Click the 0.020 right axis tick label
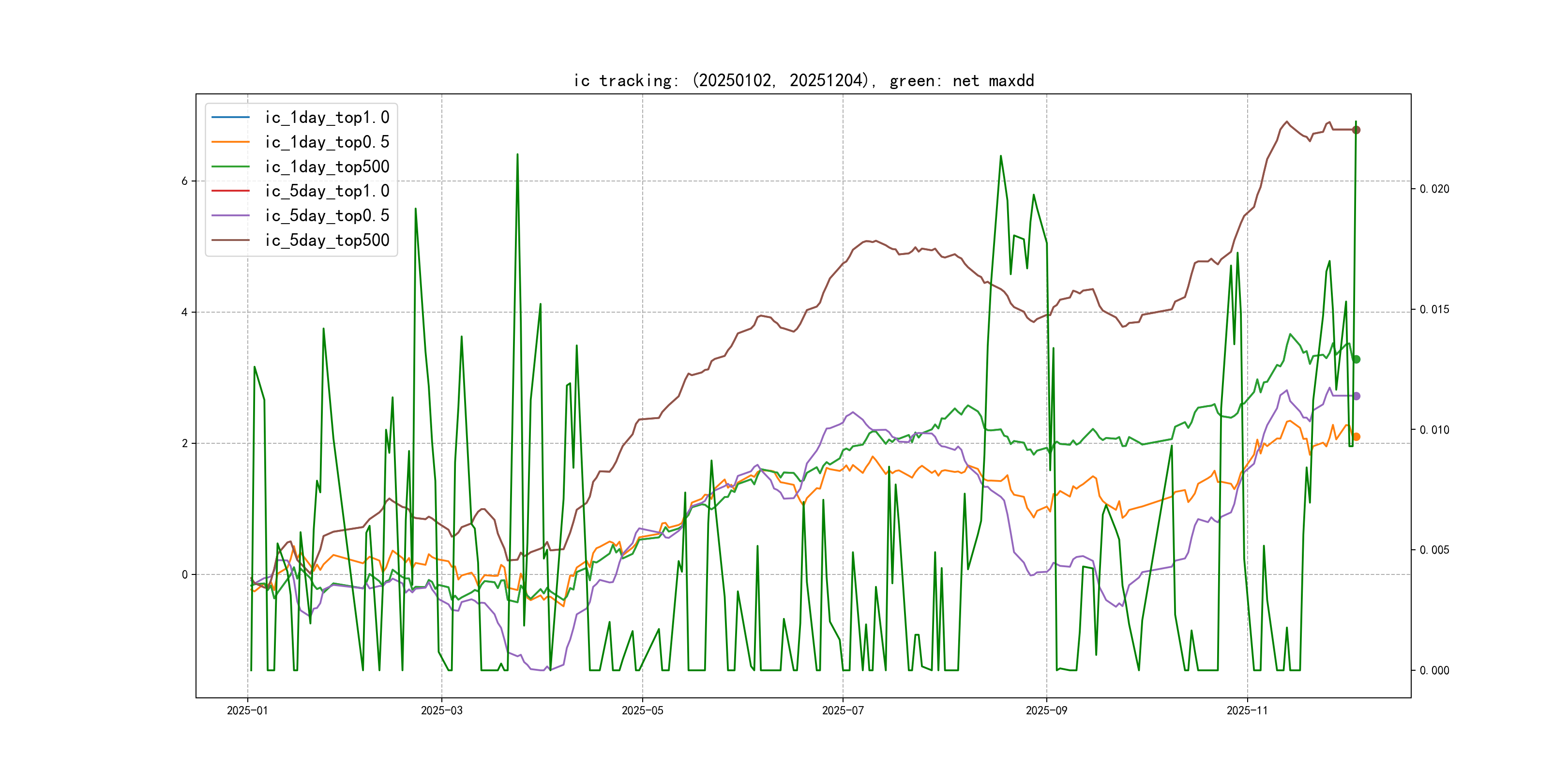The width and height of the screenshot is (1568, 784). tap(1434, 189)
